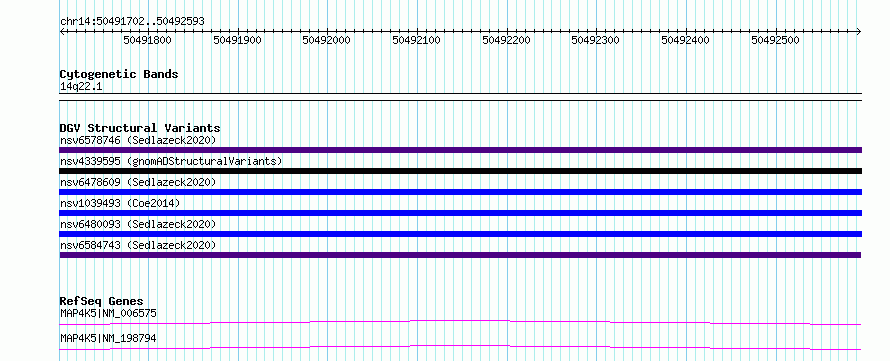
Task: Click ruler position 50492300
Action: tap(595, 40)
